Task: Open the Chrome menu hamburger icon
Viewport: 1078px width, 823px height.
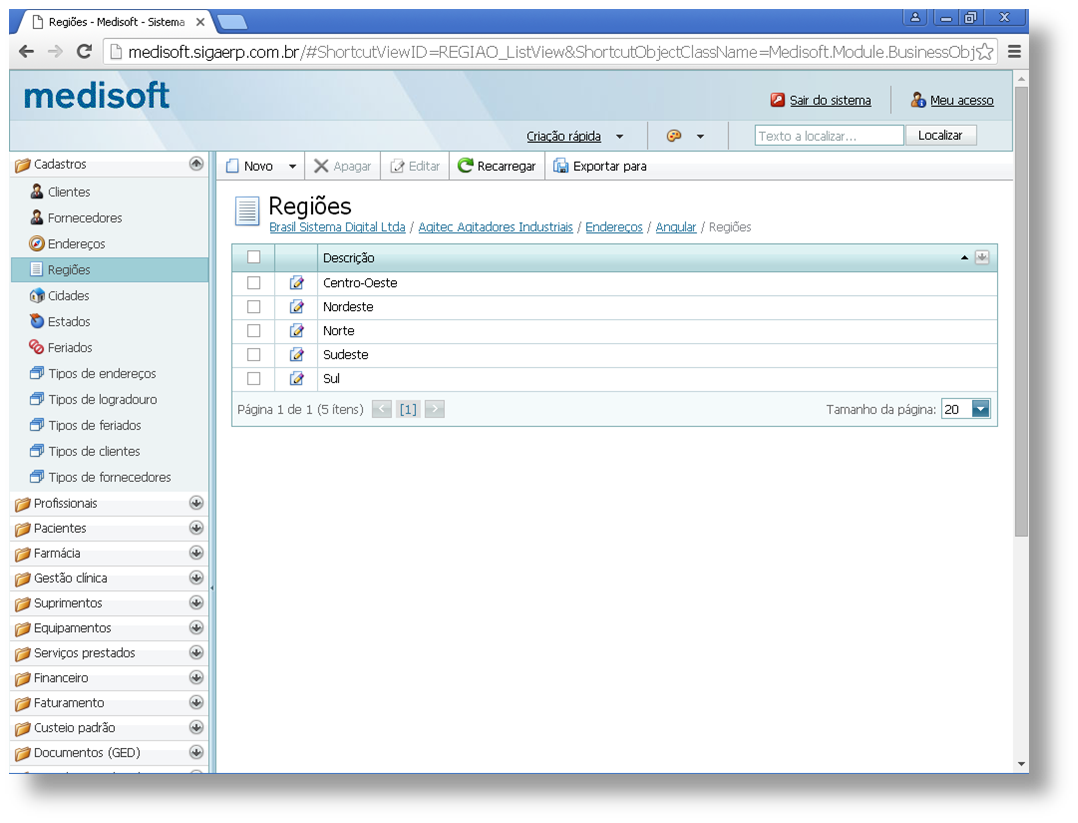Action: [1014, 52]
